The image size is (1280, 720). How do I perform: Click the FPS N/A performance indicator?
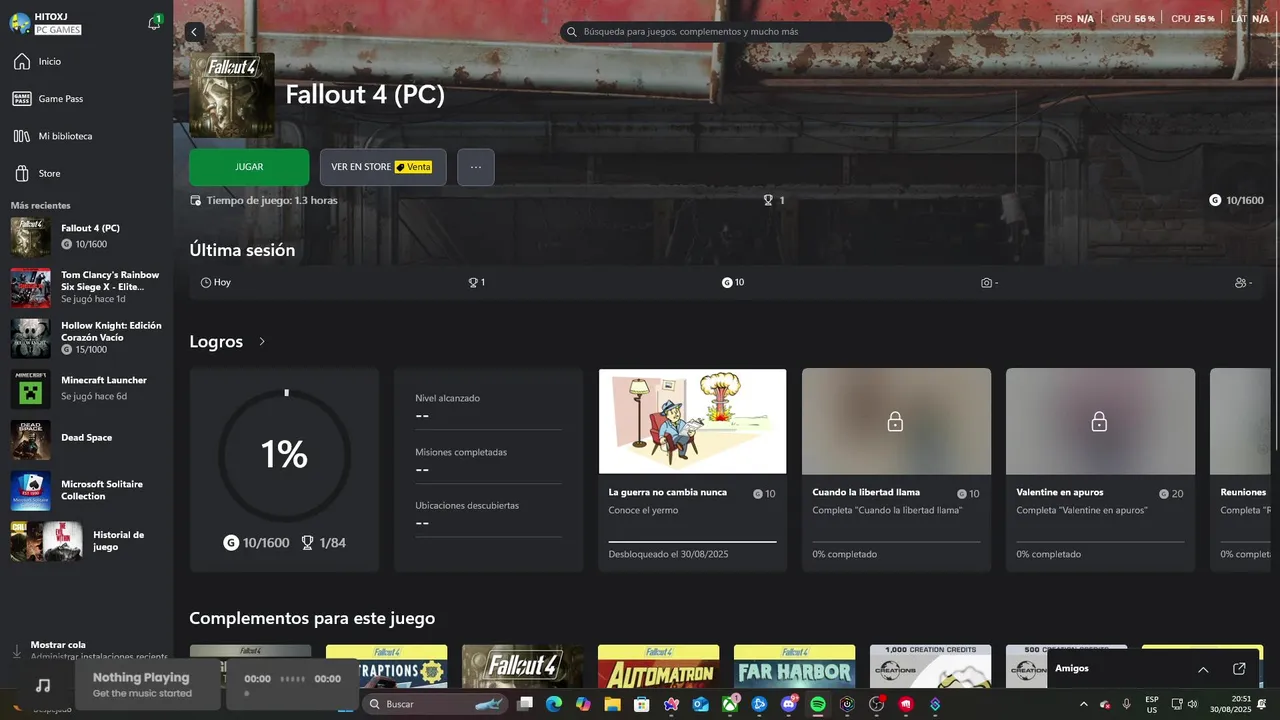pyautogui.click(x=1075, y=19)
